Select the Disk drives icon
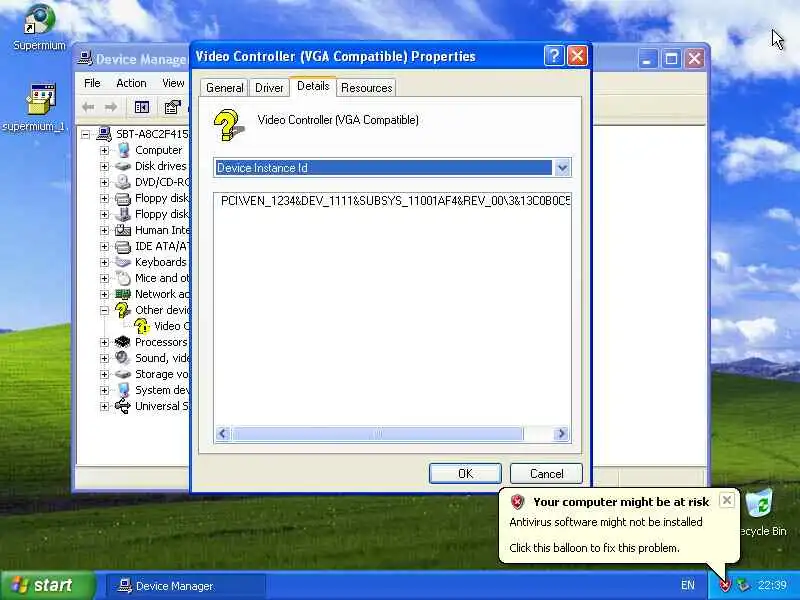The image size is (800, 600). (123, 166)
